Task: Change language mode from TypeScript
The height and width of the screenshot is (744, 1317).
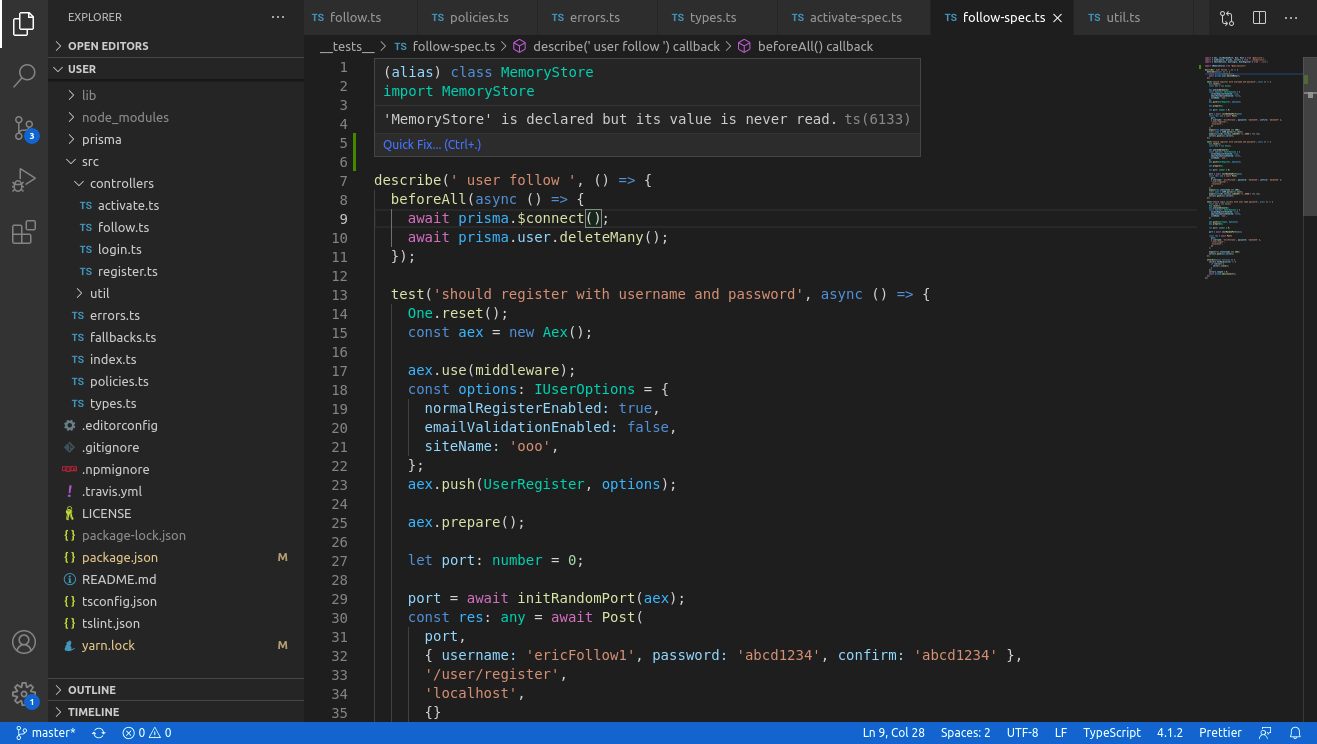Action: [x=1111, y=733]
